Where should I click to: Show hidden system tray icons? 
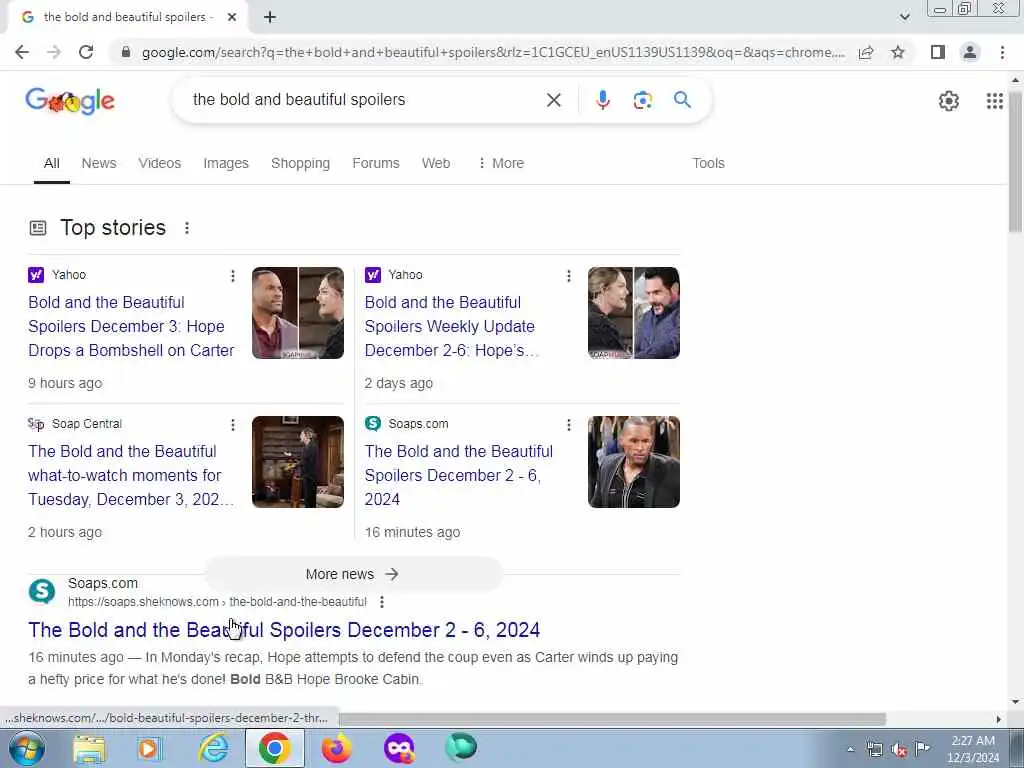(850, 749)
